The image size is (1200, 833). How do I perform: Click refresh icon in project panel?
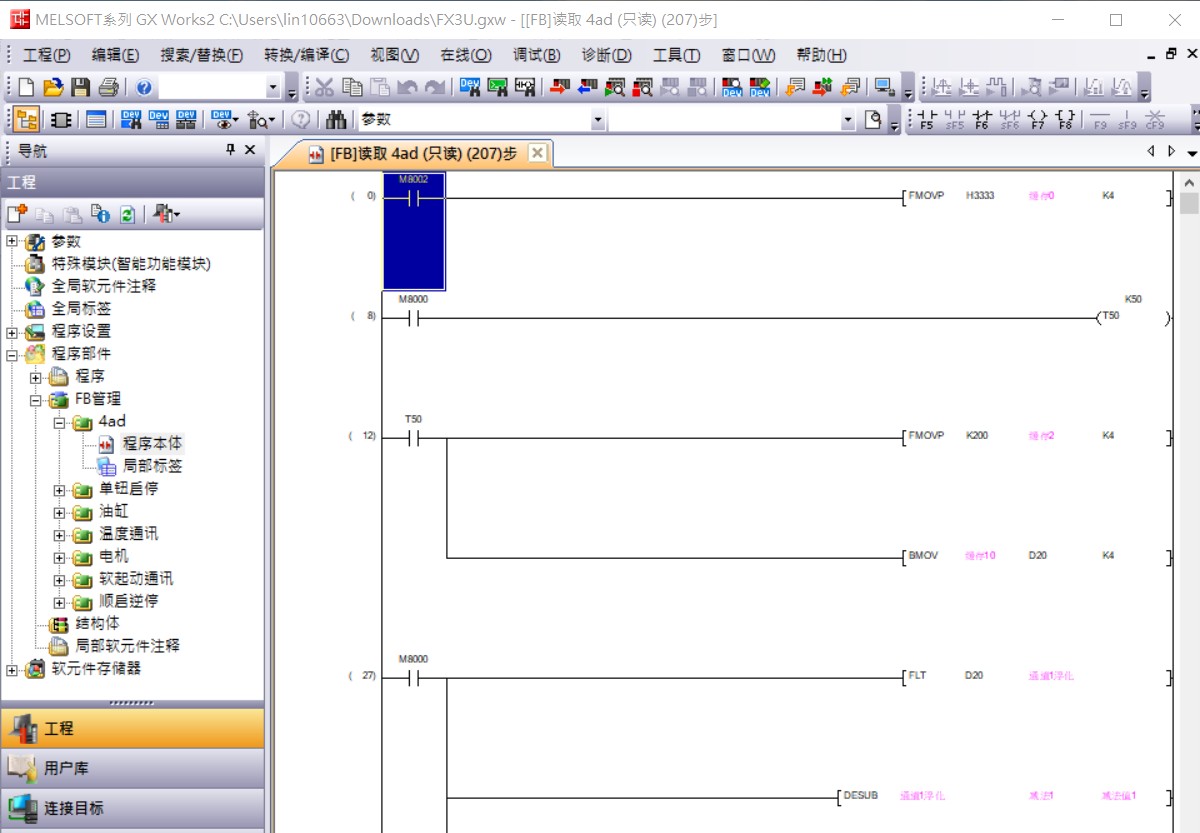[128, 214]
